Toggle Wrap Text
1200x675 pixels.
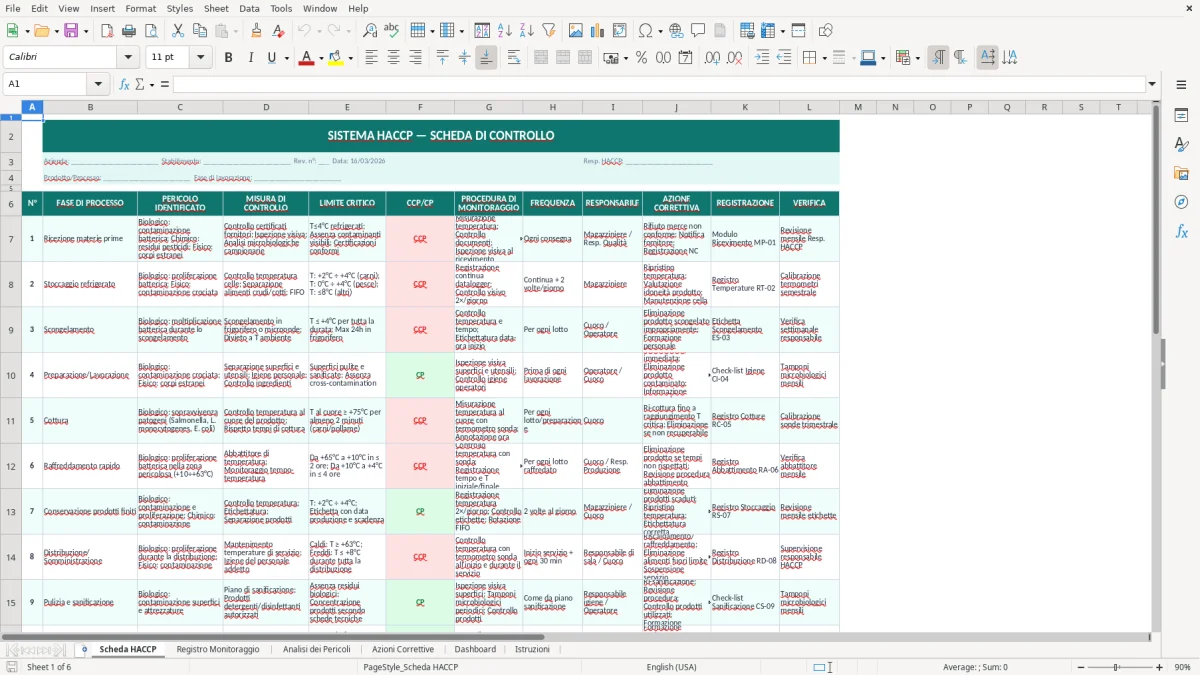click(x=513, y=58)
